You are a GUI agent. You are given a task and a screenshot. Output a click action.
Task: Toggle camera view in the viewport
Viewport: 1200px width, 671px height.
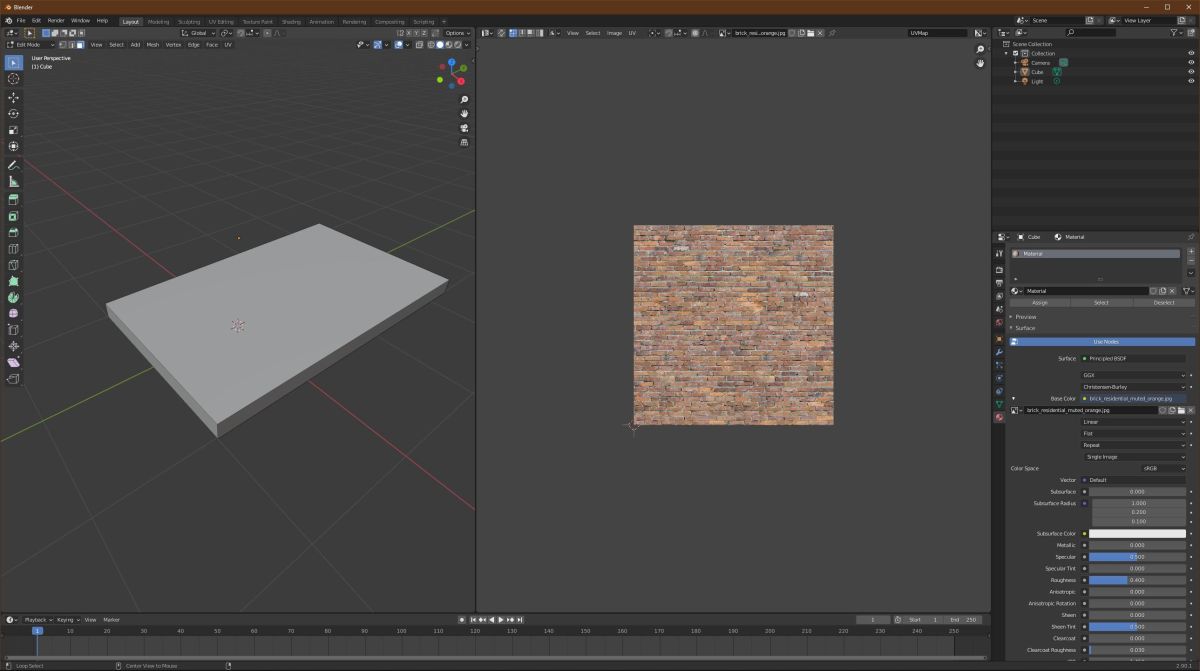coord(464,128)
